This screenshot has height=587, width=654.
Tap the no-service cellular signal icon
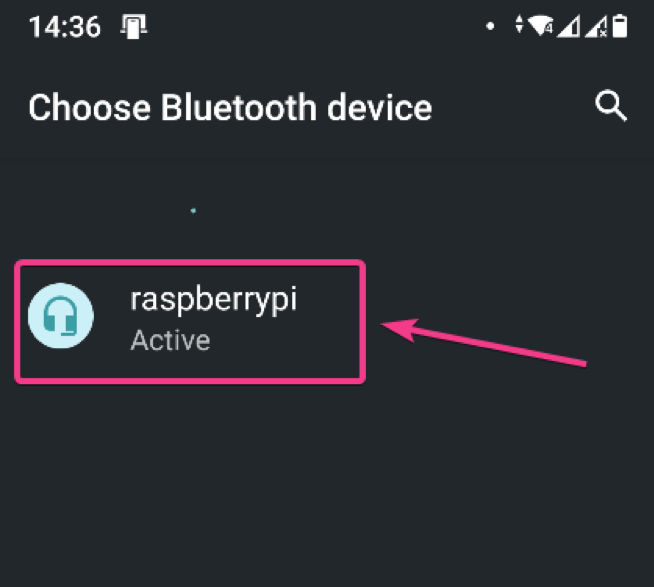(596, 26)
